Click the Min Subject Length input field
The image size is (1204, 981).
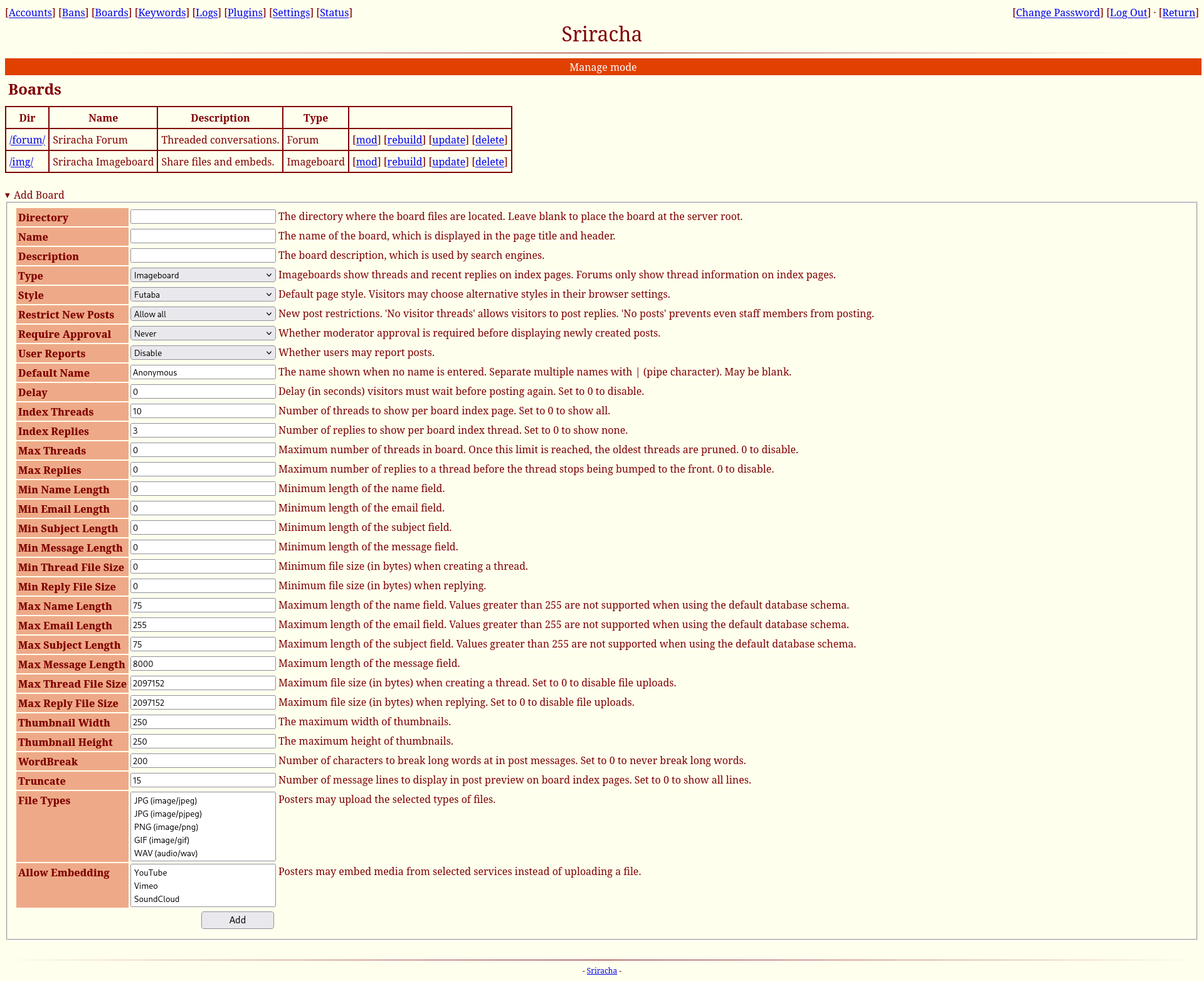coord(203,528)
